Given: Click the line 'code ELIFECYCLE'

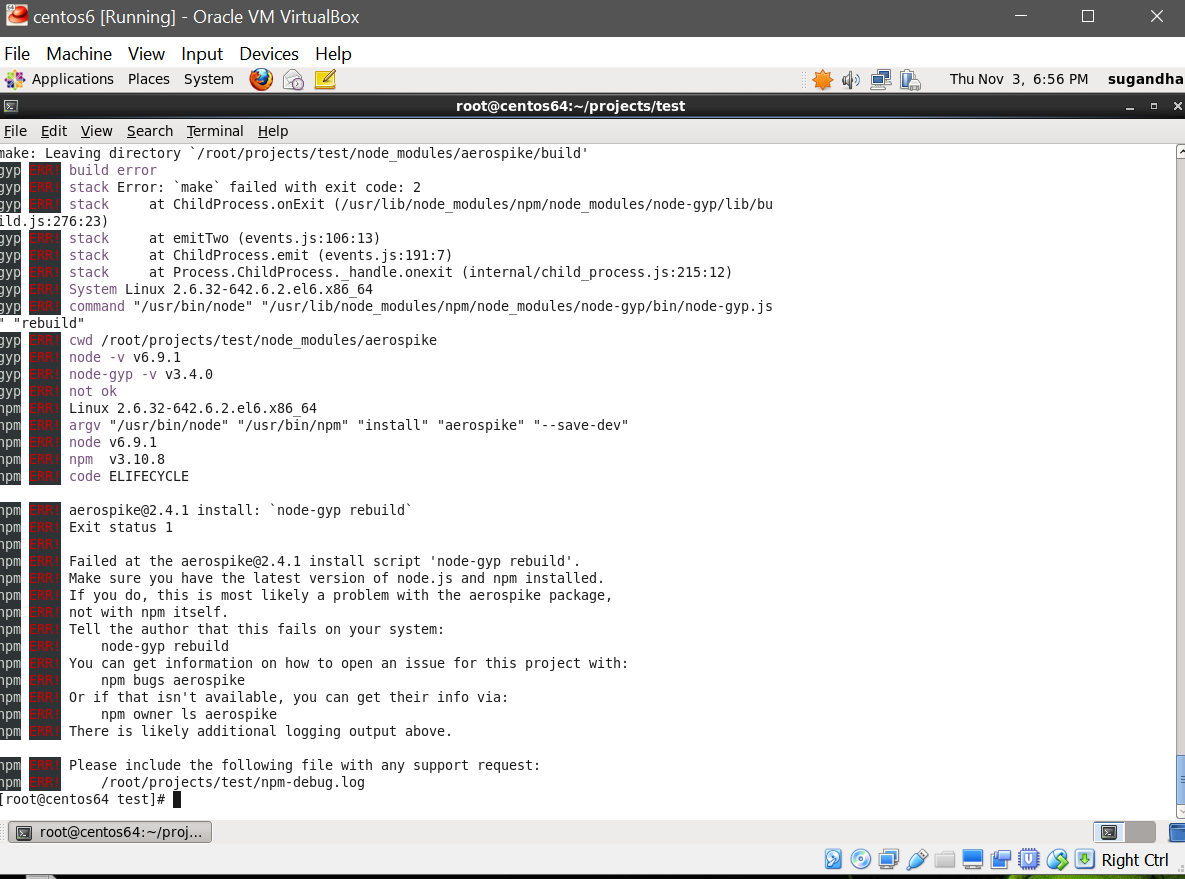Looking at the screenshot, I should (128, 476).
